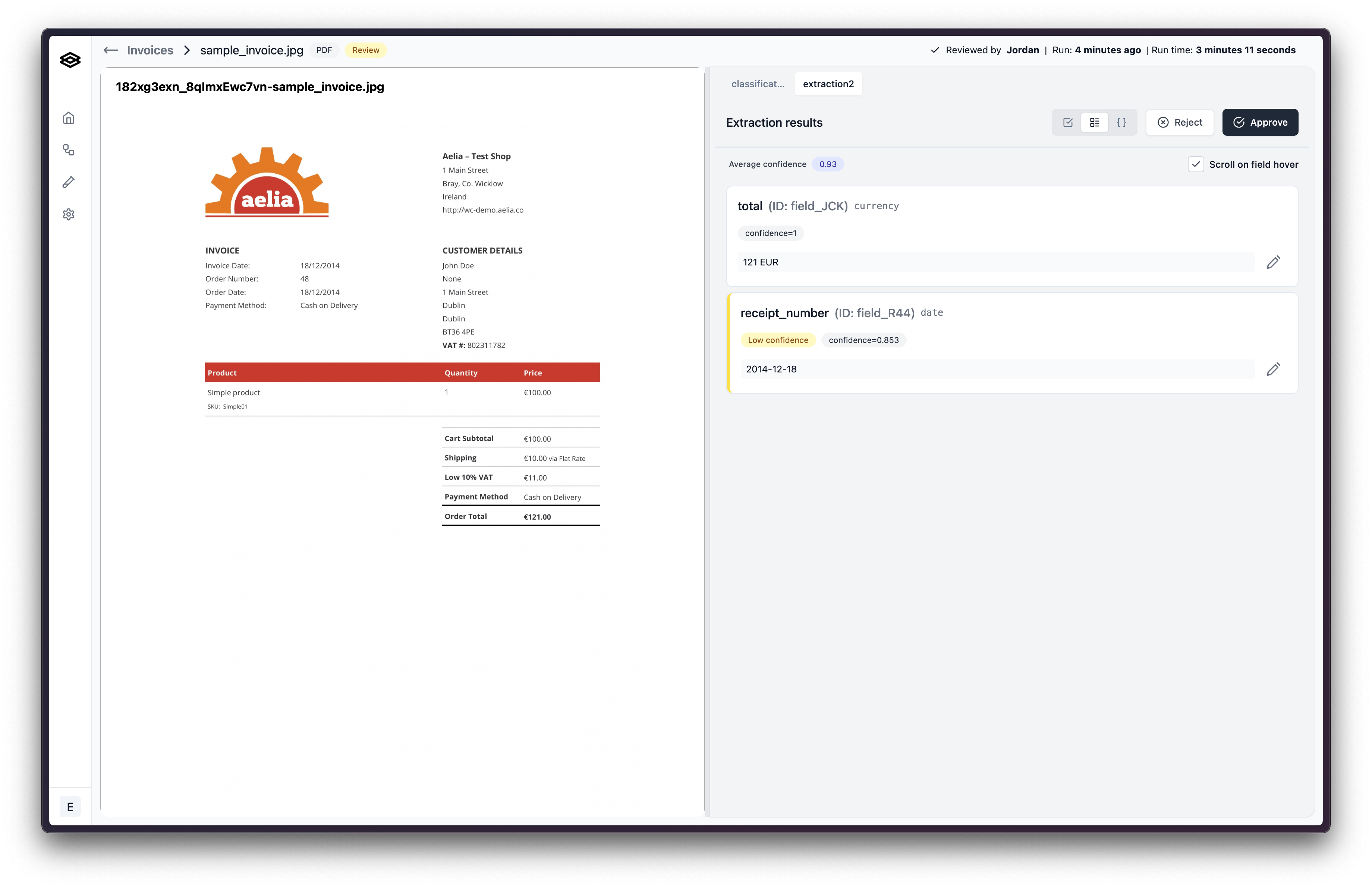This screenshot has height=888, width=1372.
Task: Click the back arrow beside Invoices
Action: click(x=111, y=50)
